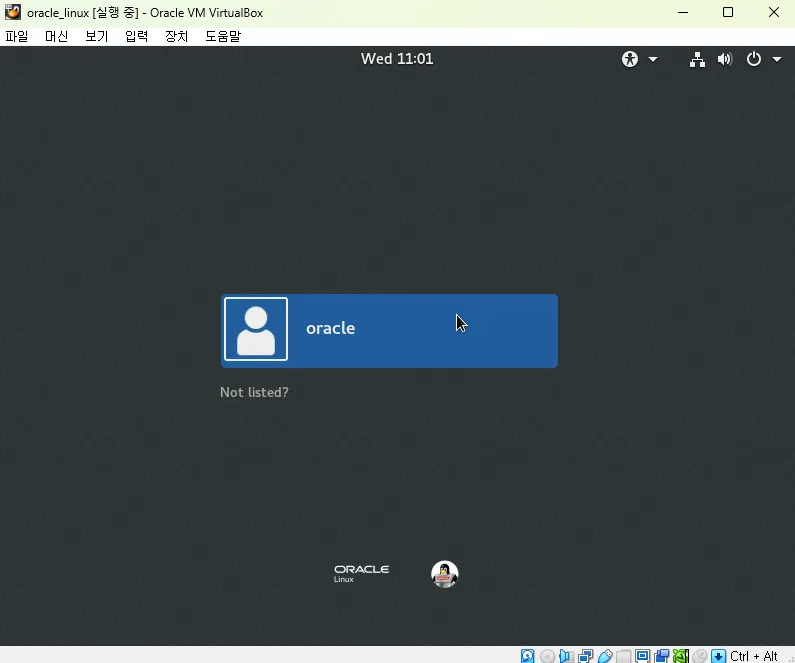Click the USB devices status icon

click(605, 656)
